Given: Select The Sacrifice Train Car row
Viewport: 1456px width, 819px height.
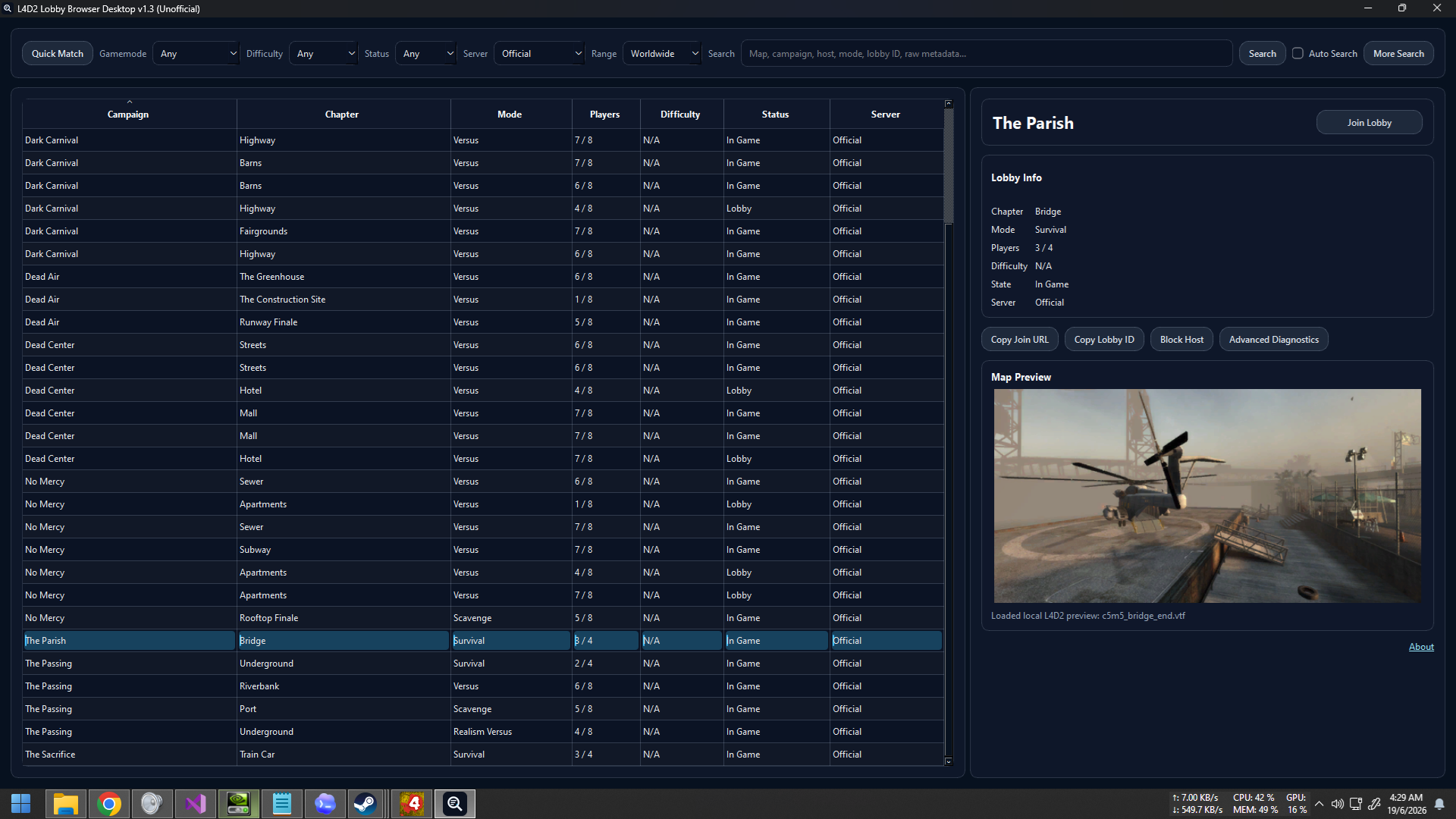Looking at the screenshot, I should tap(483, 755).
